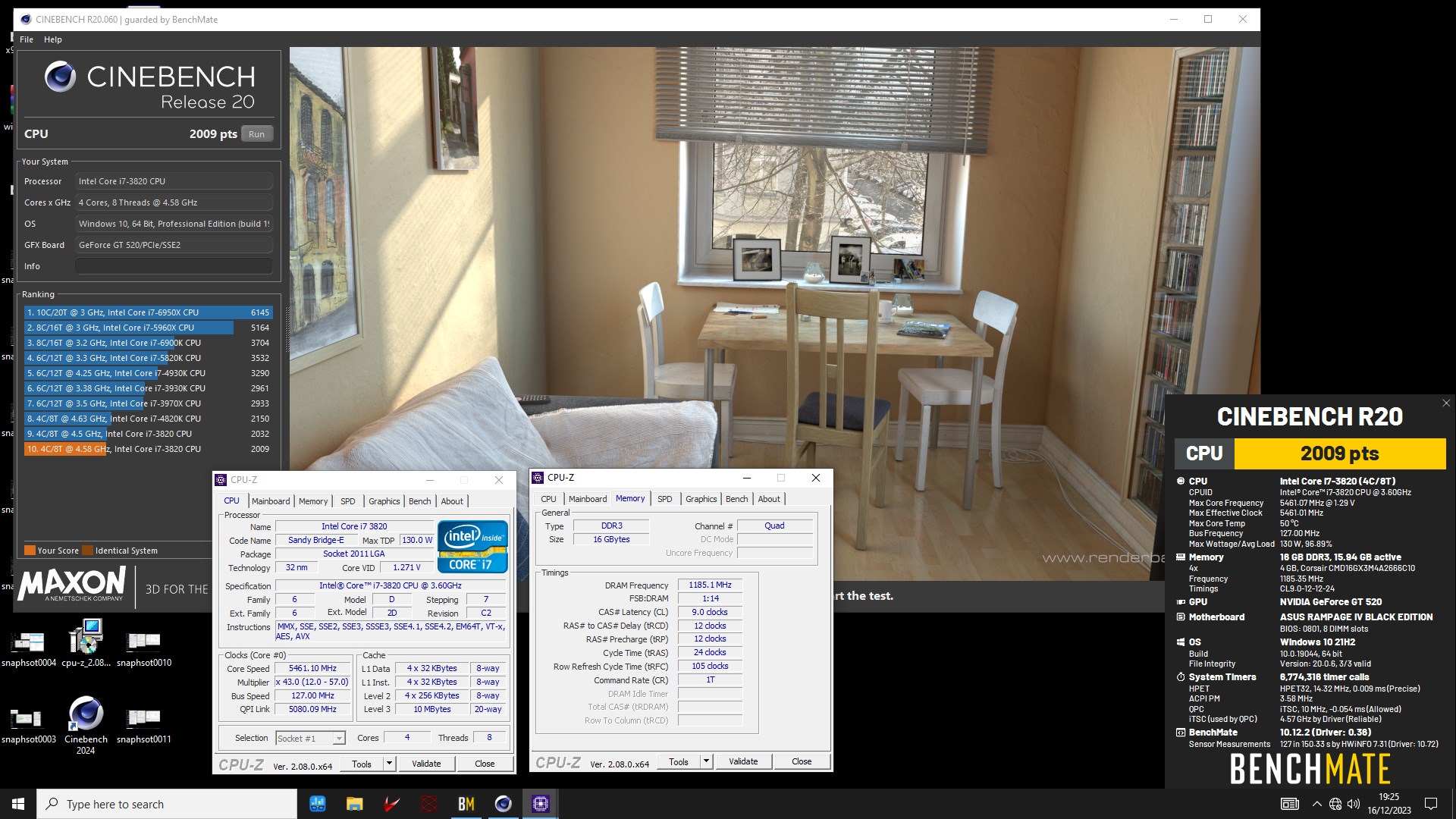The image size is (1456, 819).
Task: Switch to Mainboard tab in left CPU-Z window
Action: (x=271, y=501)
